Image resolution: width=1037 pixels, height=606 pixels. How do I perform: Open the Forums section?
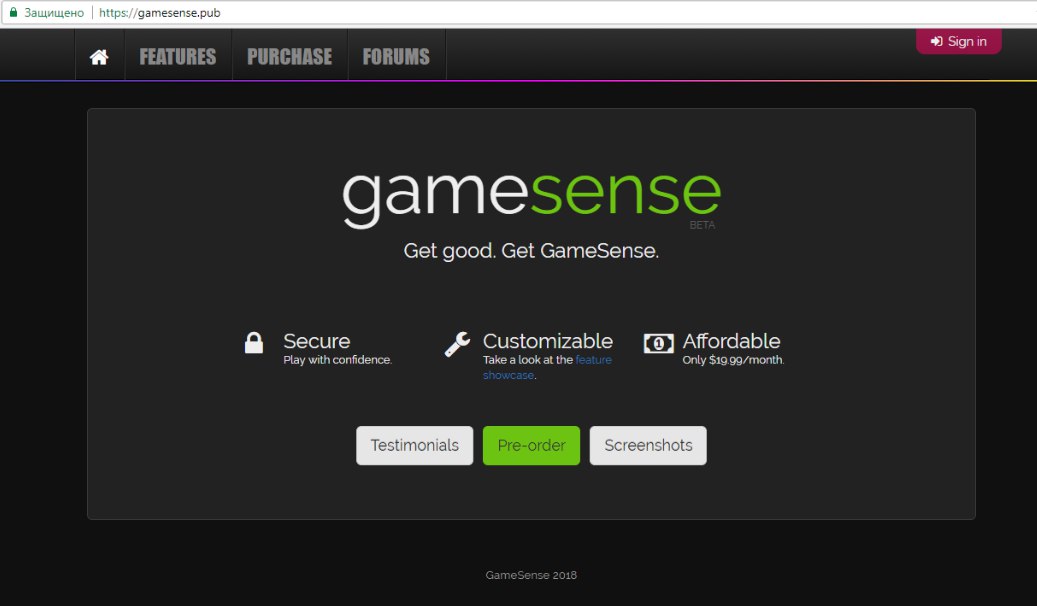pyautogui.click(x=396, y=57)
